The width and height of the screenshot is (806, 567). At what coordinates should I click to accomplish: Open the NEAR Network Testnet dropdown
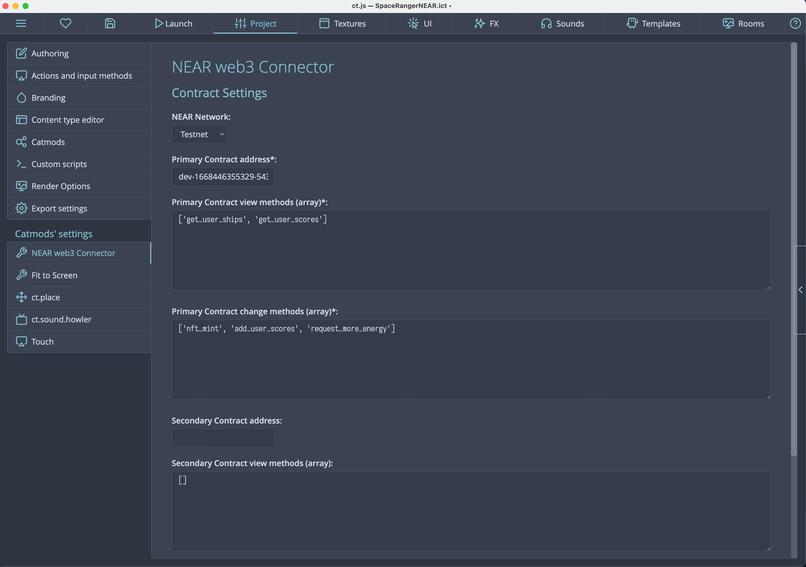(x=199, y=134)
